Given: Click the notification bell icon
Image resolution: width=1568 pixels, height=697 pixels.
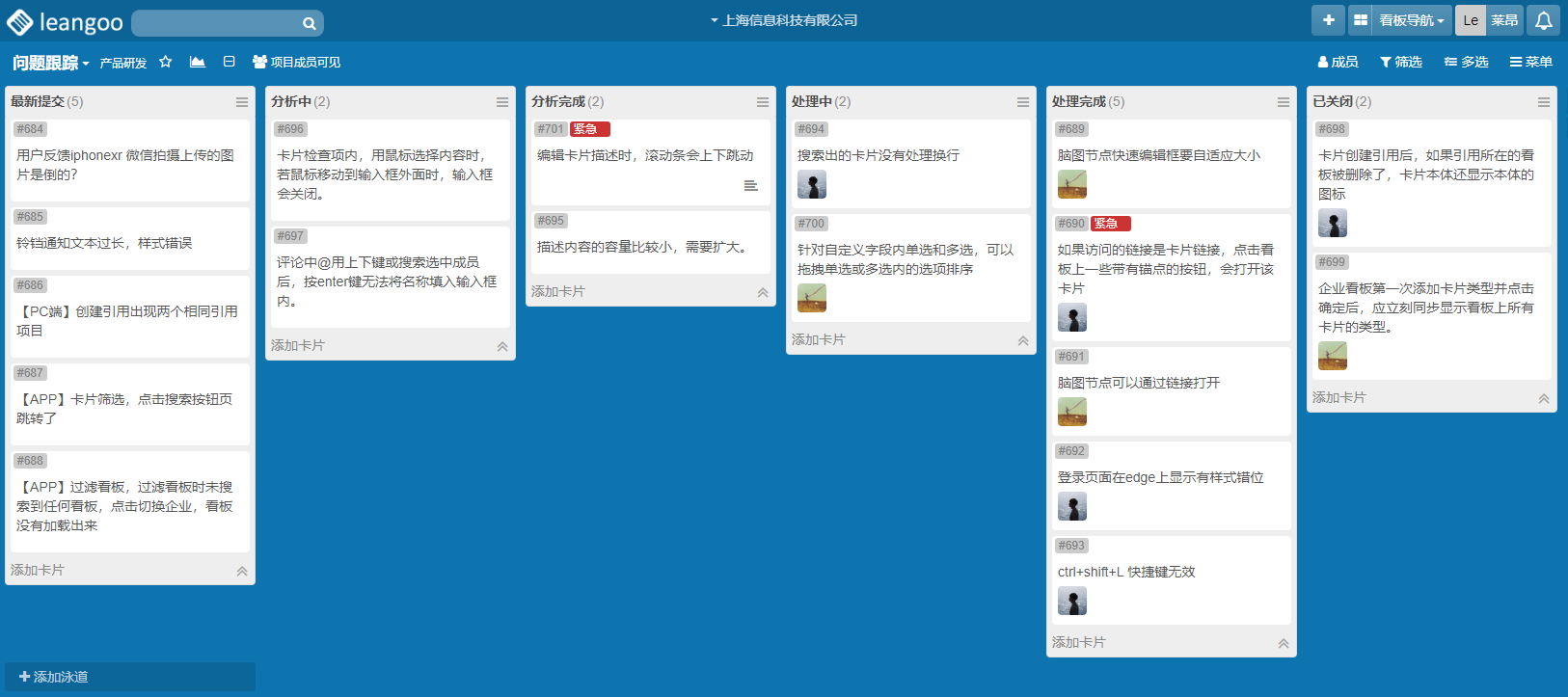Looking at the screenshot, I should [1543, 20].
